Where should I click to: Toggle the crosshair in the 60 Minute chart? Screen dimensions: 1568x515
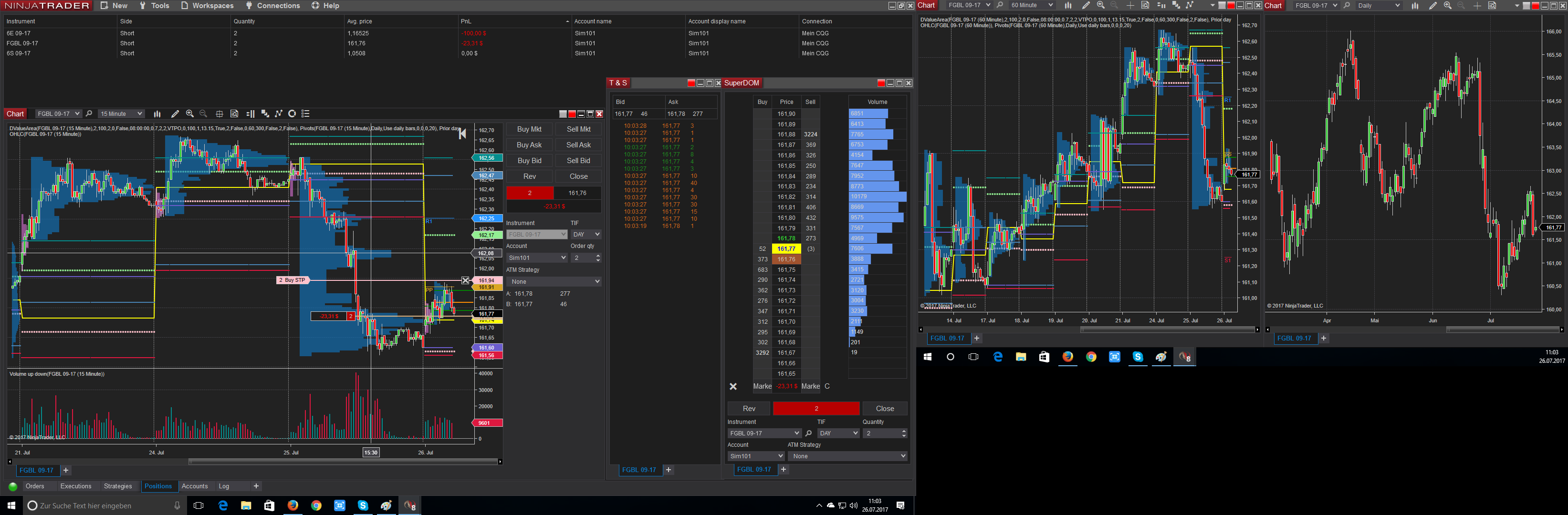coord(1130,5)
